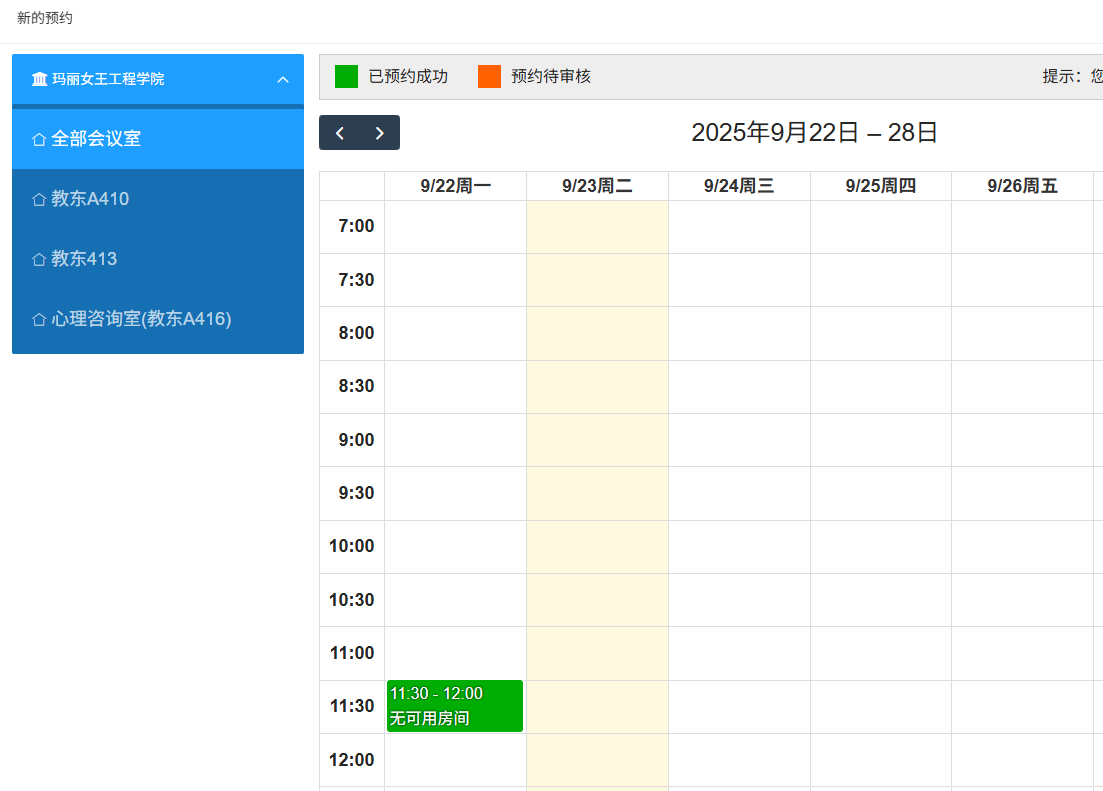Select the 10:00 slot on 9/26周五
The height and width of the screenshot is (791, 1103).
point(1022,547)
